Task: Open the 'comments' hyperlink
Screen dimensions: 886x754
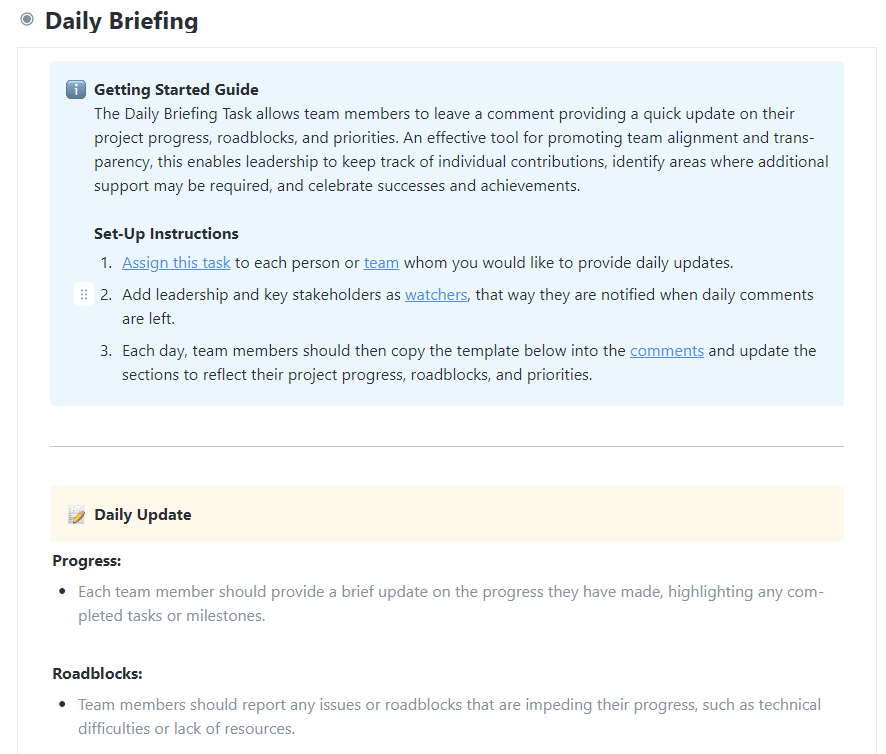Action: (x=667, y=350)
